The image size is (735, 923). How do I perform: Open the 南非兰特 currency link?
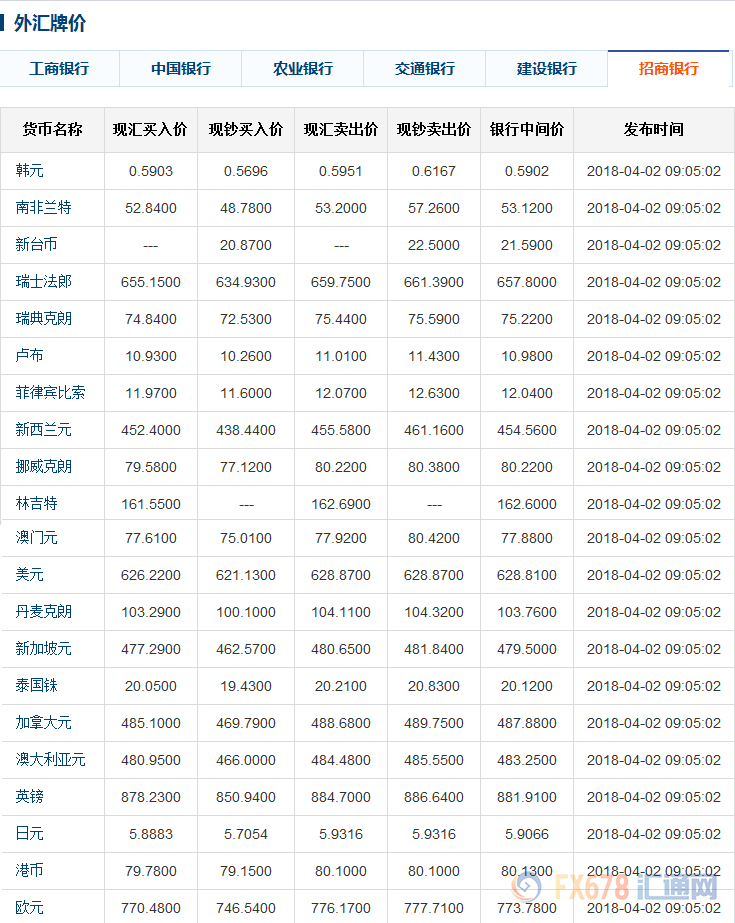pos(44,208)
